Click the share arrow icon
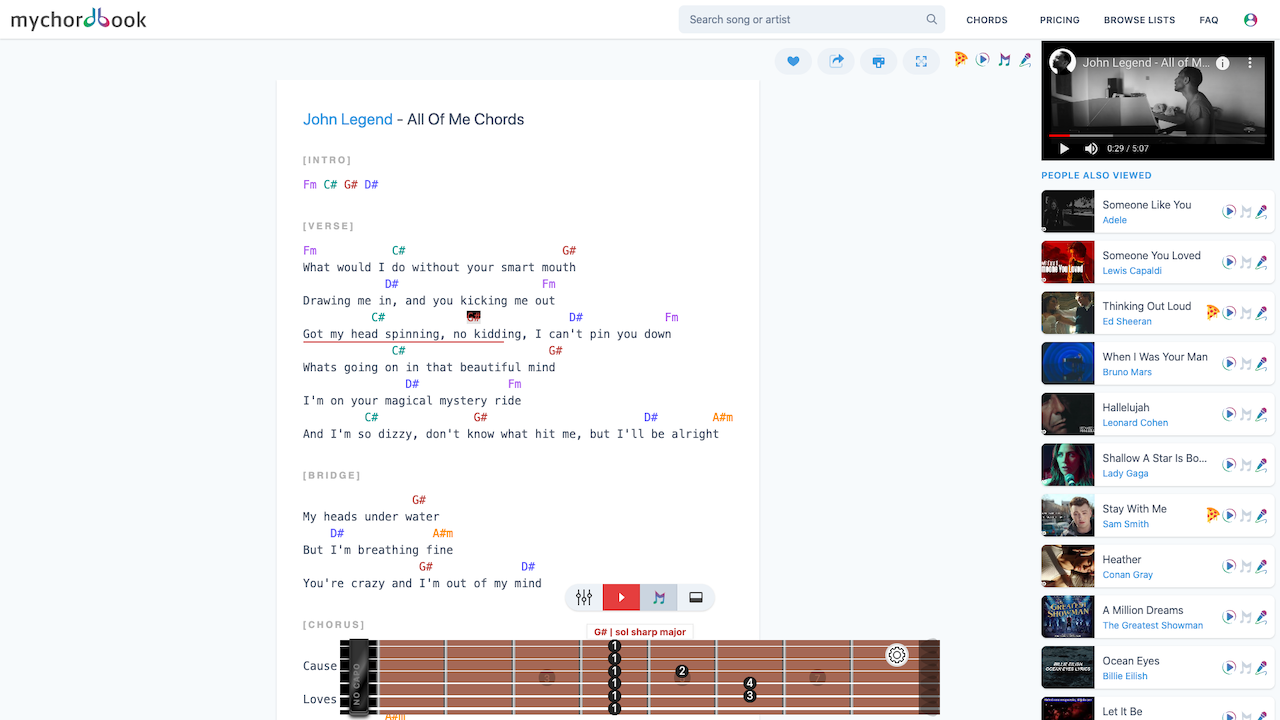Screen dimensions: 1280x720 click(836, 61)
